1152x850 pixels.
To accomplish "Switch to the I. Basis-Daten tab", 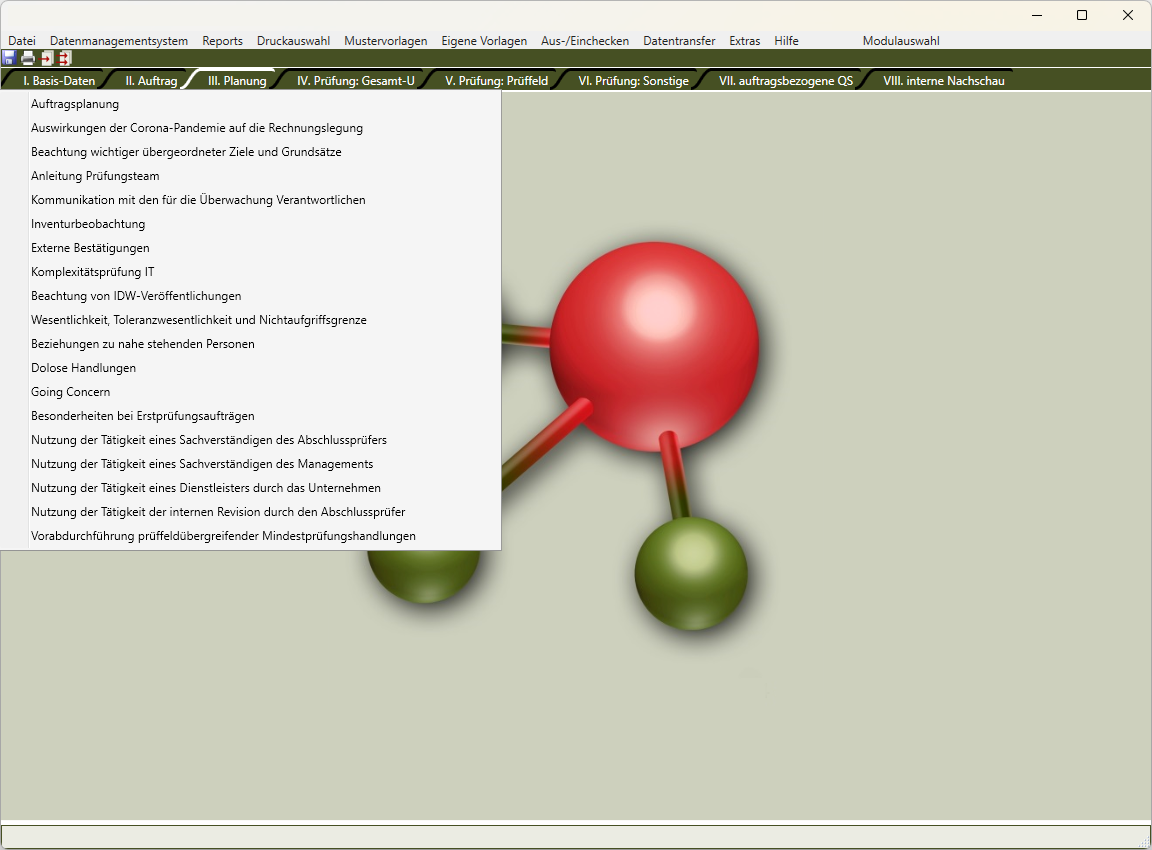I will pyautogui.click(x=59, y=81).
